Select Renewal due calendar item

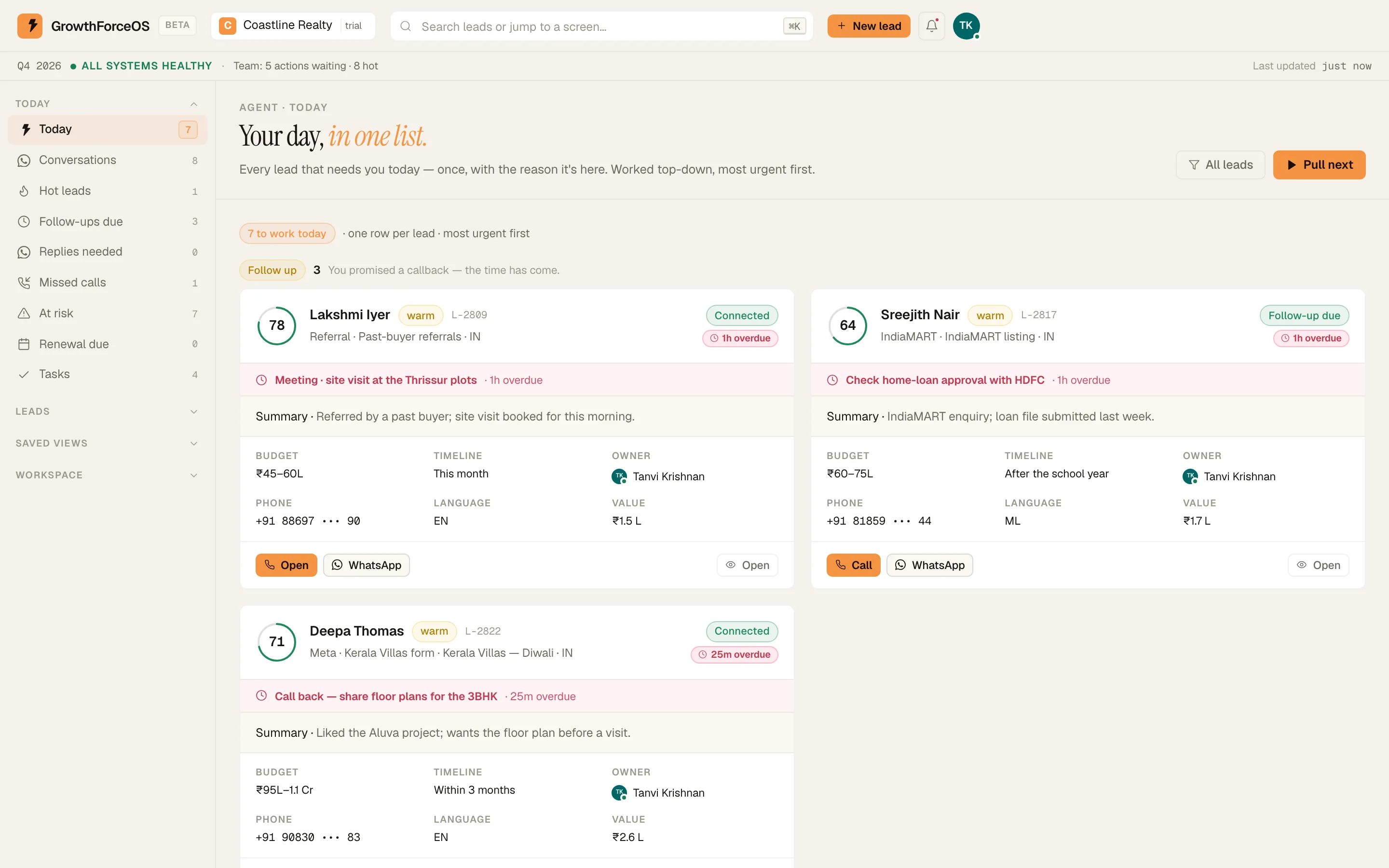tap(108, 344)
